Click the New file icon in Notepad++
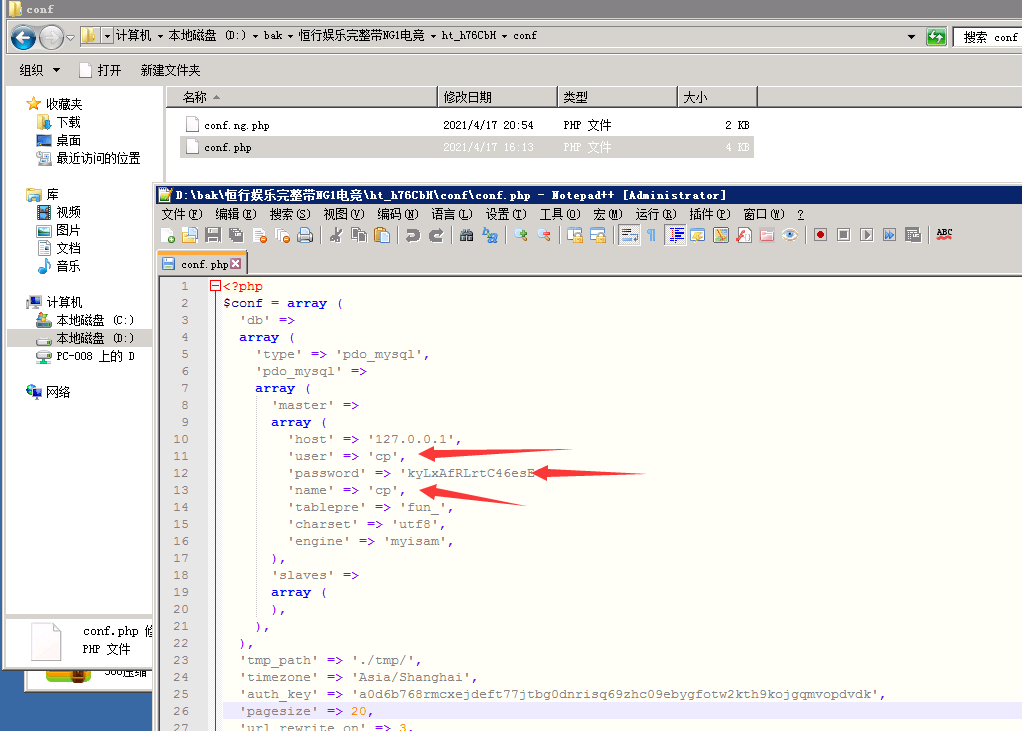Viewport: 1022px width, 731px height. pos(168,235)
